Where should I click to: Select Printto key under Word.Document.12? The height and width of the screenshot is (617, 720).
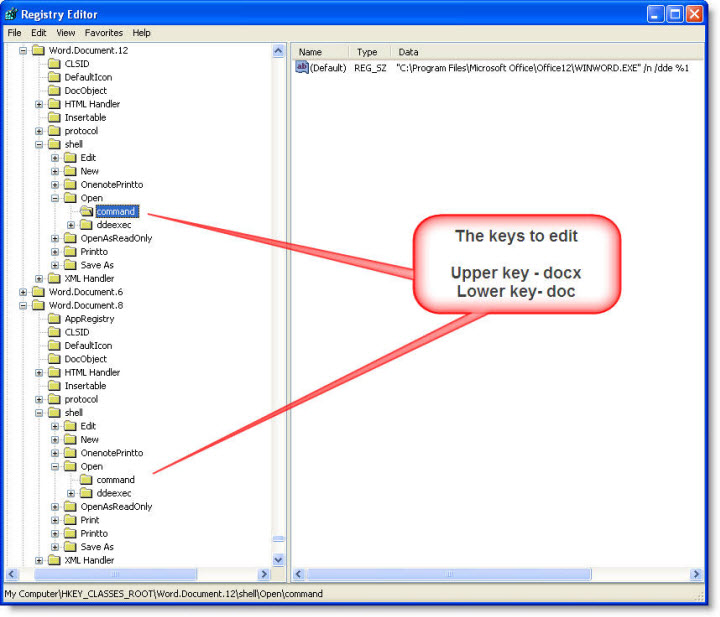pyautogui.click(x=94, y=252)
